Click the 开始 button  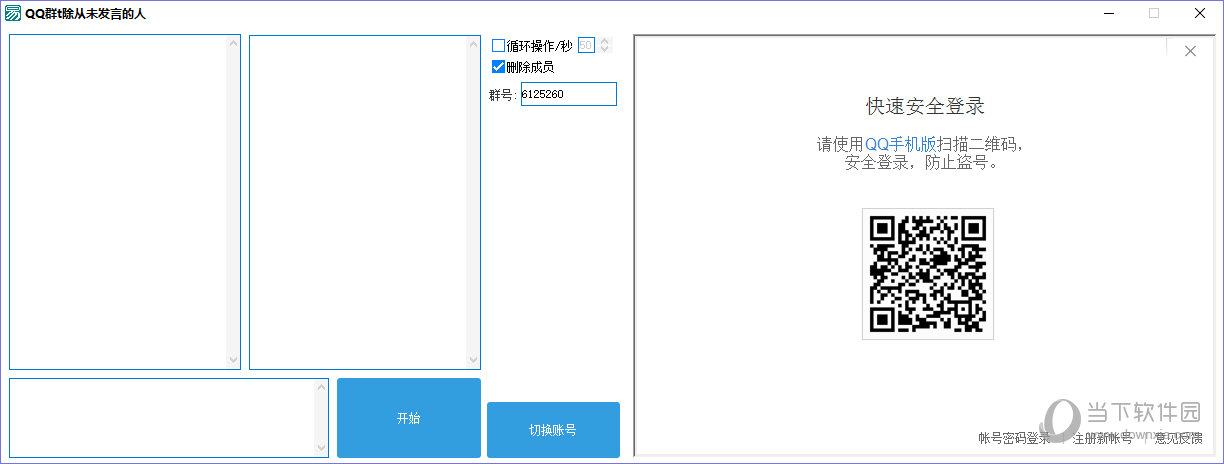(409, 418)
